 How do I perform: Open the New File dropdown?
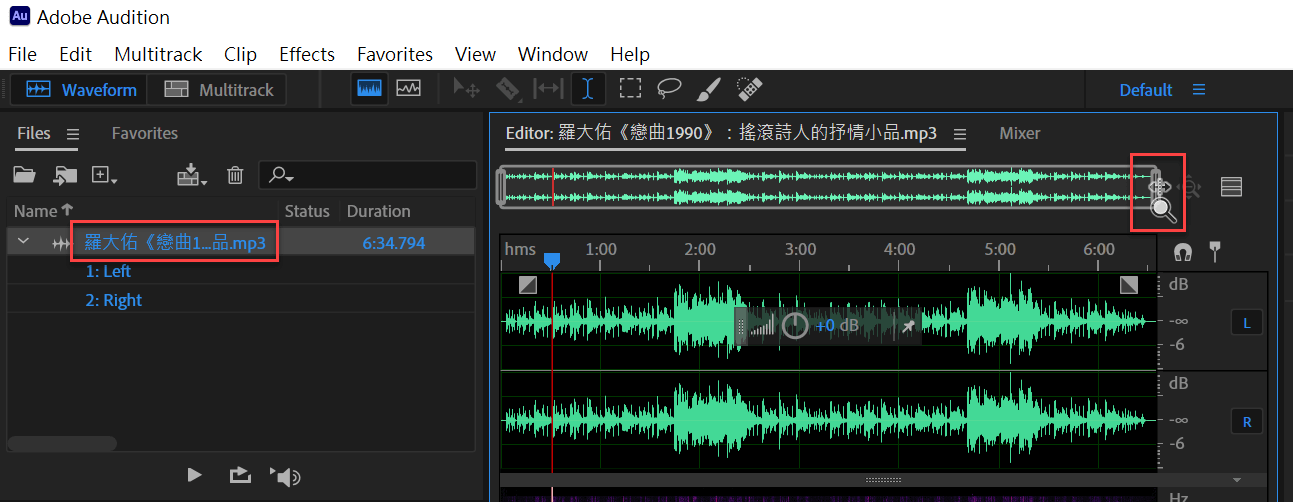coord(105,176)
